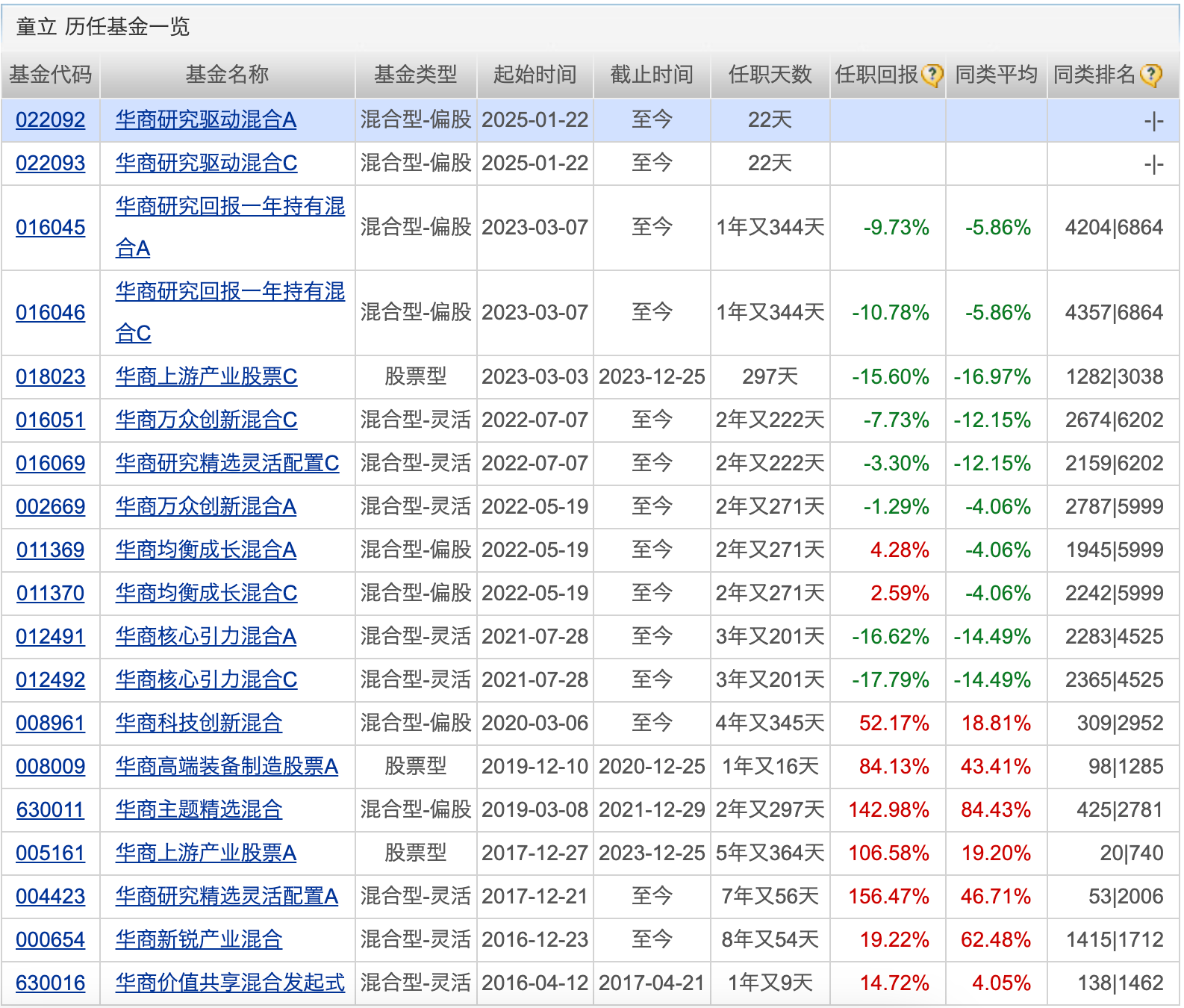Open fund 华商价值共享混合发起式 link
This screenshot has width=1184, height=1008.
point(230,983)
